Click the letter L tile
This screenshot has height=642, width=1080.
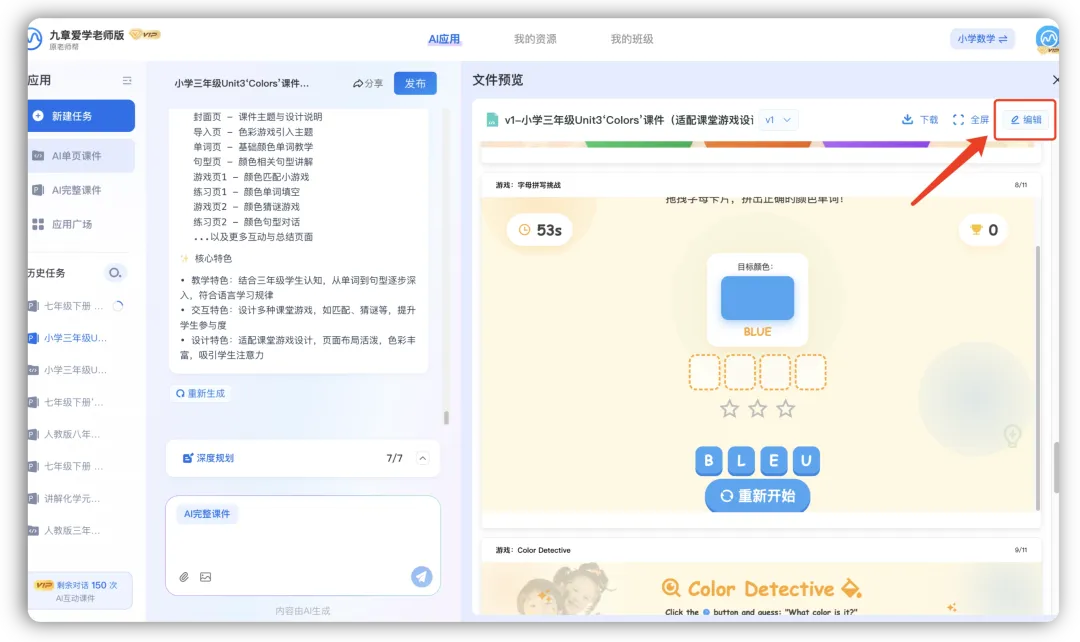coord(741,461)
